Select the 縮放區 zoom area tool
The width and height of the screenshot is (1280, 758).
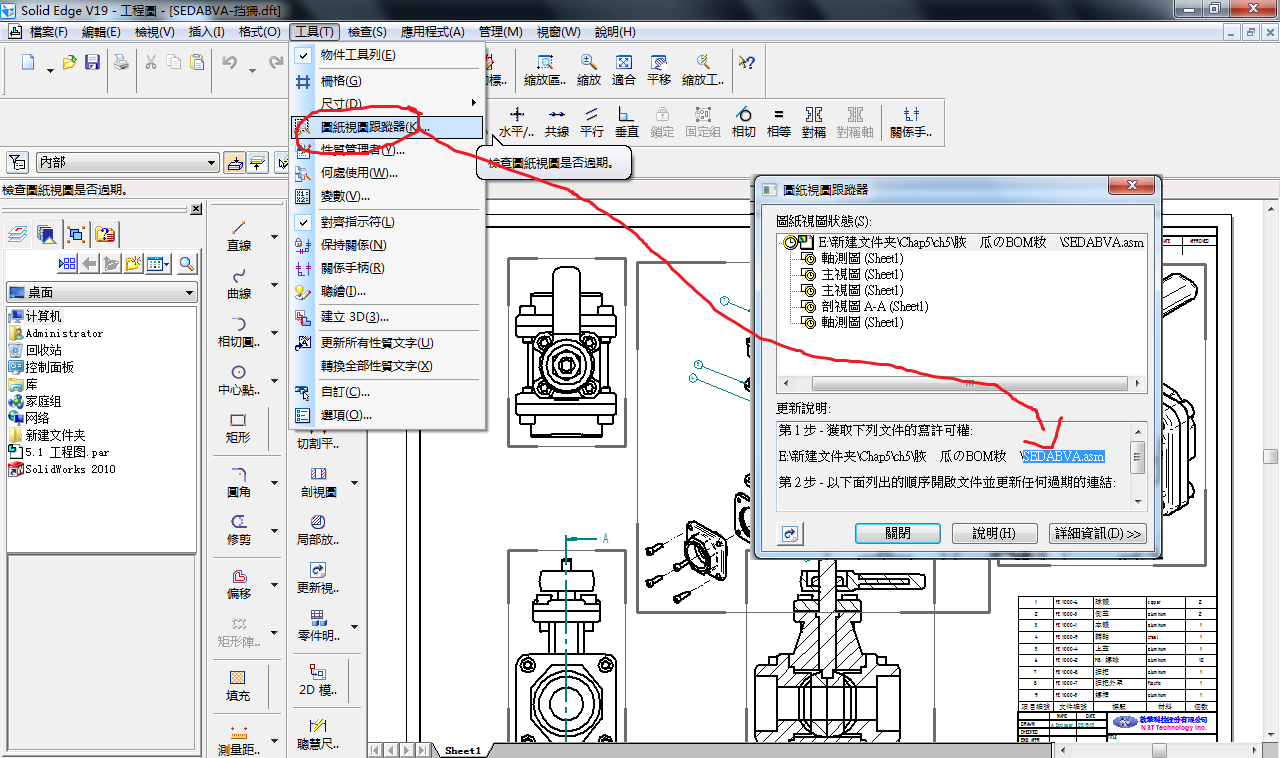click(545, 69)
